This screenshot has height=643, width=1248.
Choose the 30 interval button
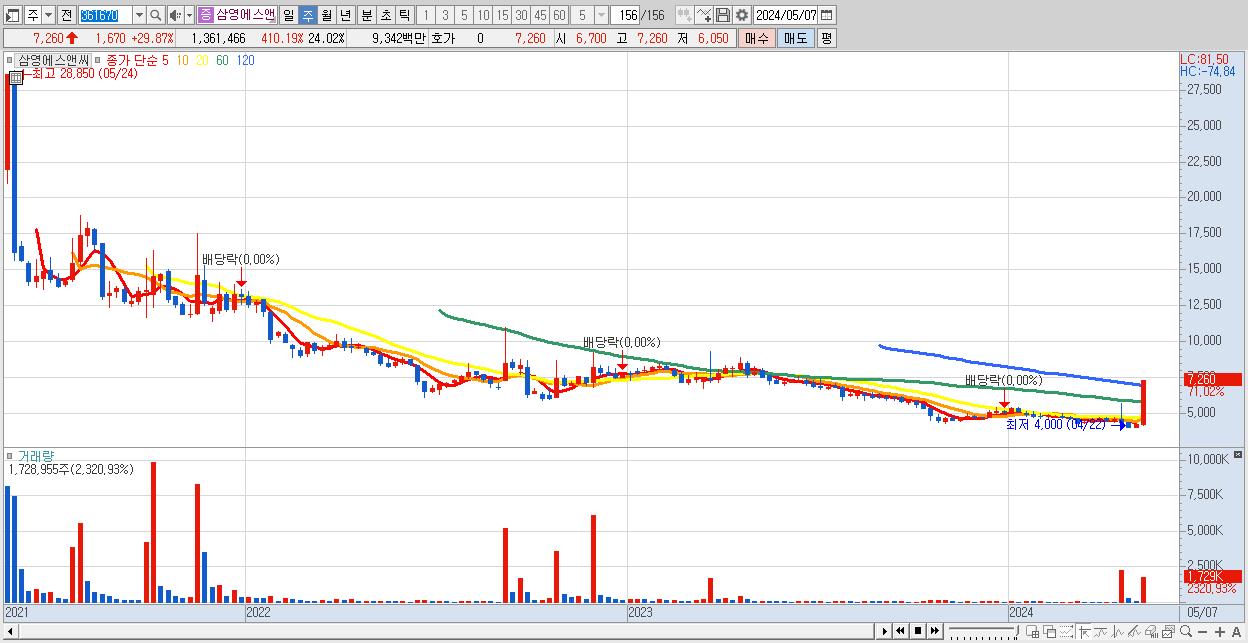click(521, 15)
